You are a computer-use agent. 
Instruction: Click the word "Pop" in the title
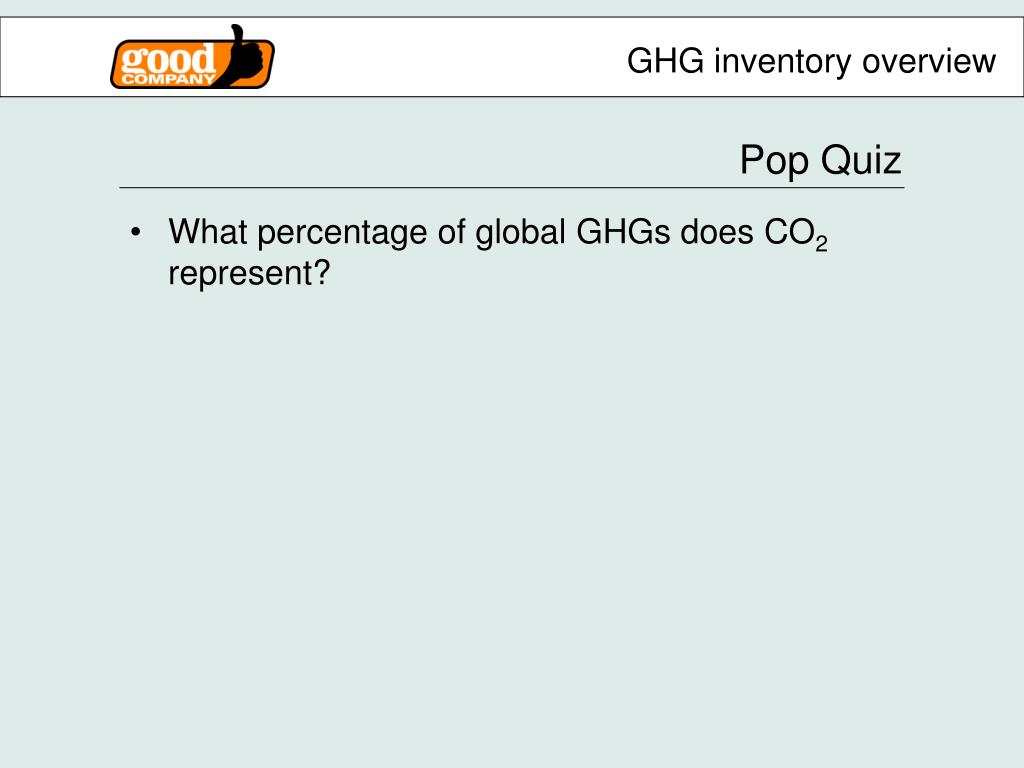coord(775,161)
